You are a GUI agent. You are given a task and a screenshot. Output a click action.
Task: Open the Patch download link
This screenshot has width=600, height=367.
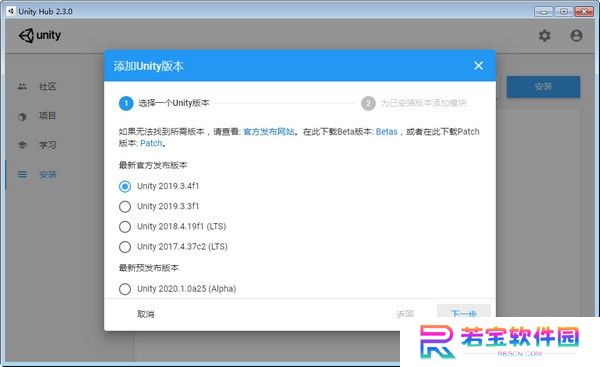[x=151, y=143]
